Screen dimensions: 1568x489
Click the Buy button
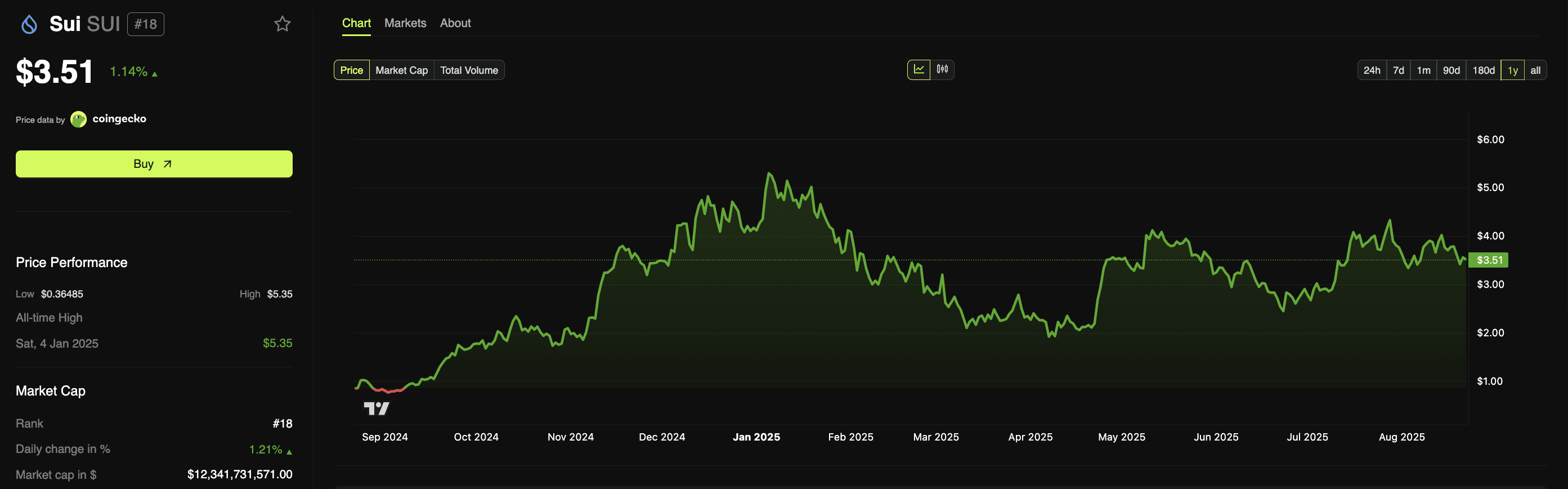coord(154,164)
